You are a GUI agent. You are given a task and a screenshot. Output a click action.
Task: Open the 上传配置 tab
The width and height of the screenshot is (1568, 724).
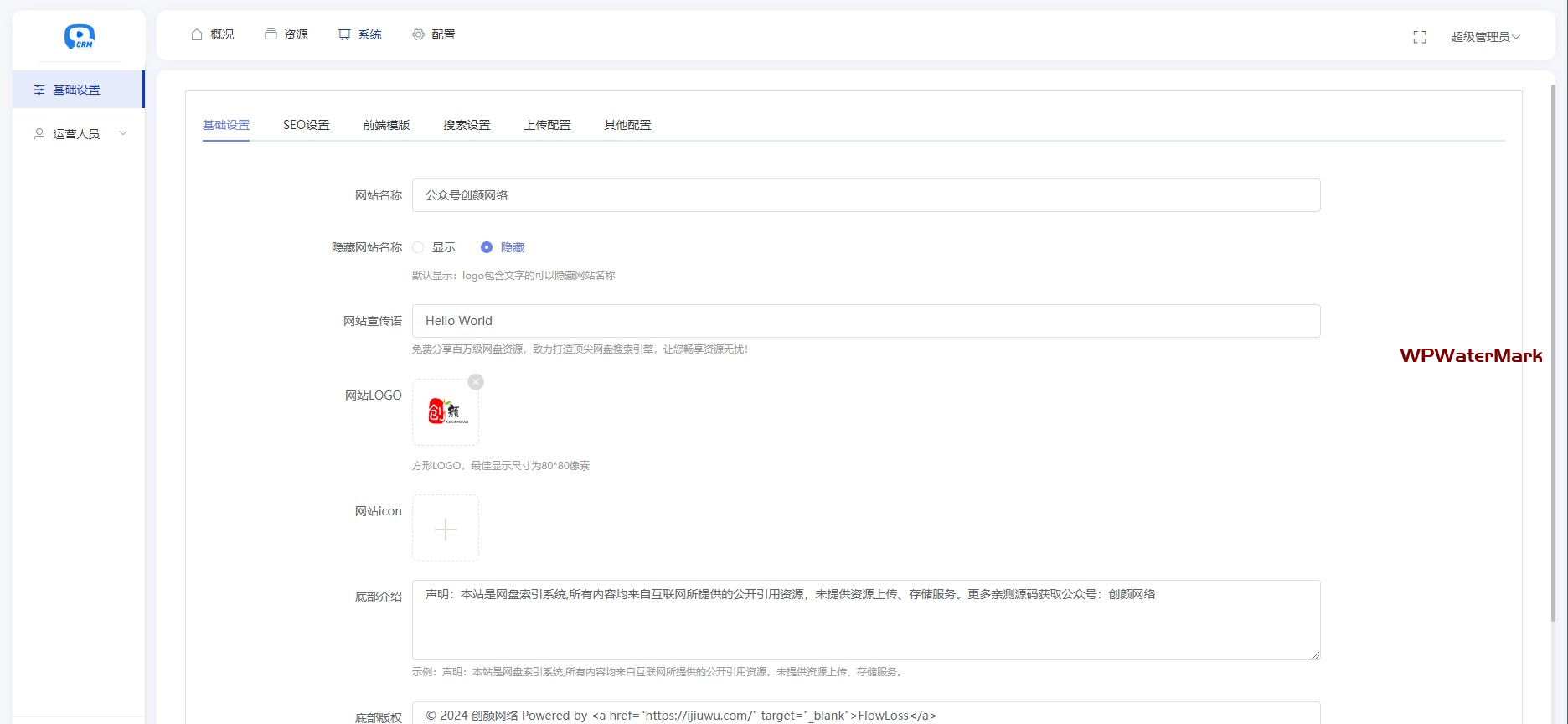[x=547, y=125]
